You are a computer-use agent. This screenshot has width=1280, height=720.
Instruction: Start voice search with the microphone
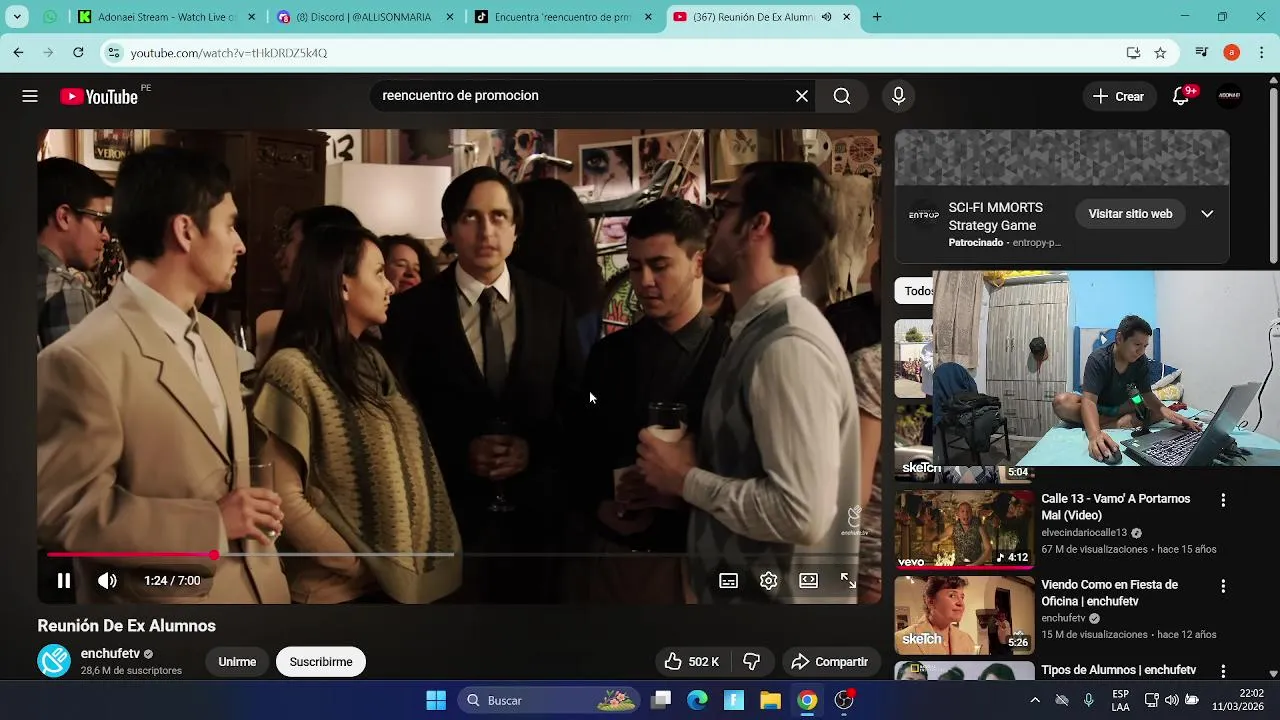[898, 96]
